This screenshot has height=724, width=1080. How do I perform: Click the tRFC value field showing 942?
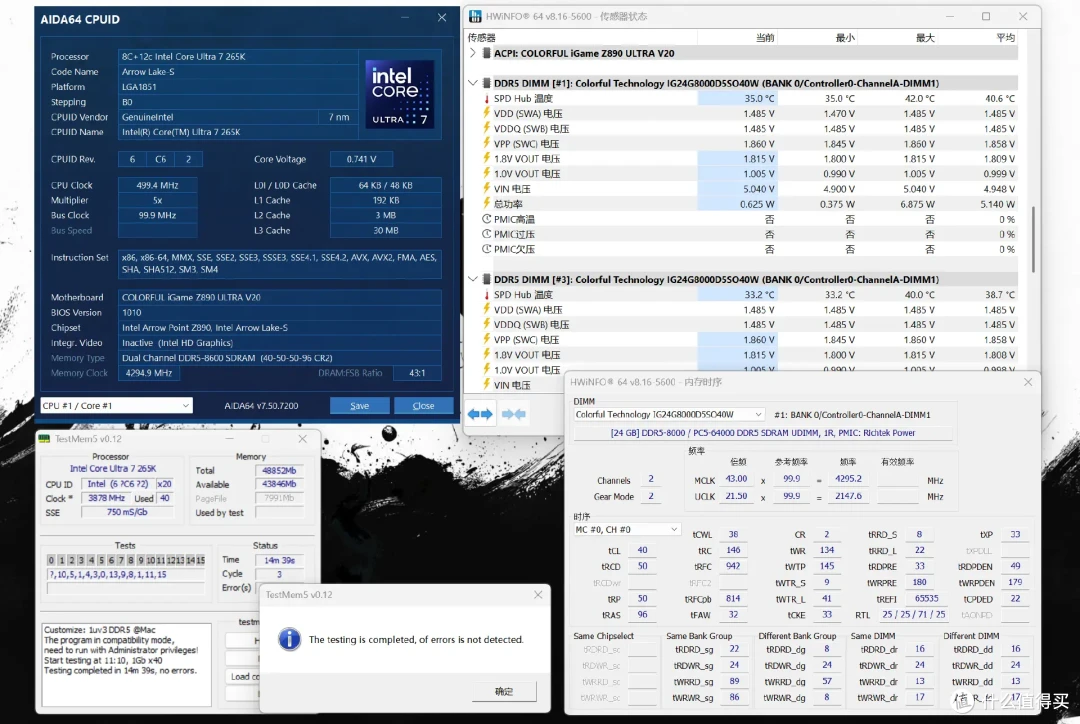pyautogui.click(x=733, y=566)
